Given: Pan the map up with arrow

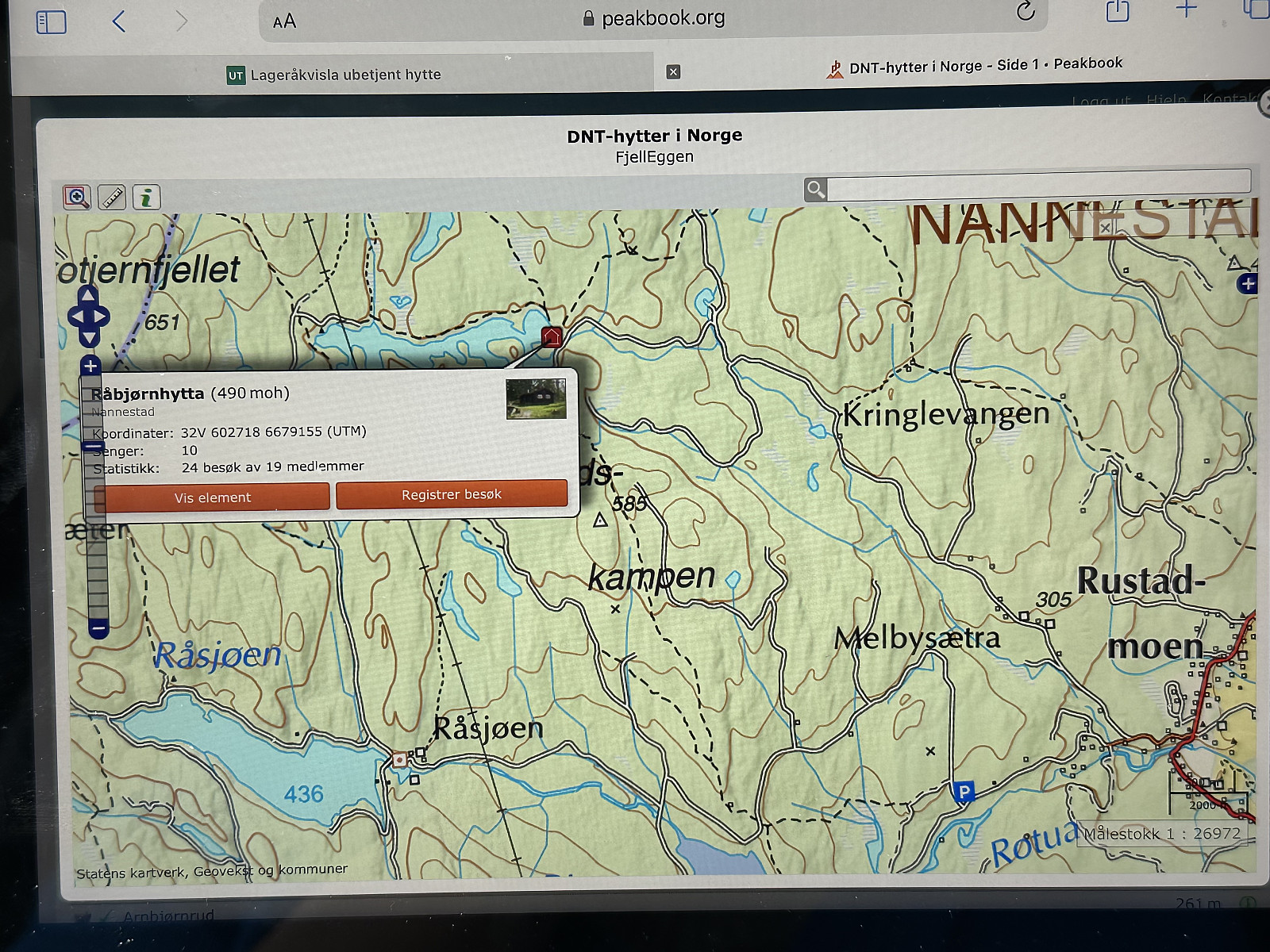Looking at the screenshot, I should [x=88, y=296].
